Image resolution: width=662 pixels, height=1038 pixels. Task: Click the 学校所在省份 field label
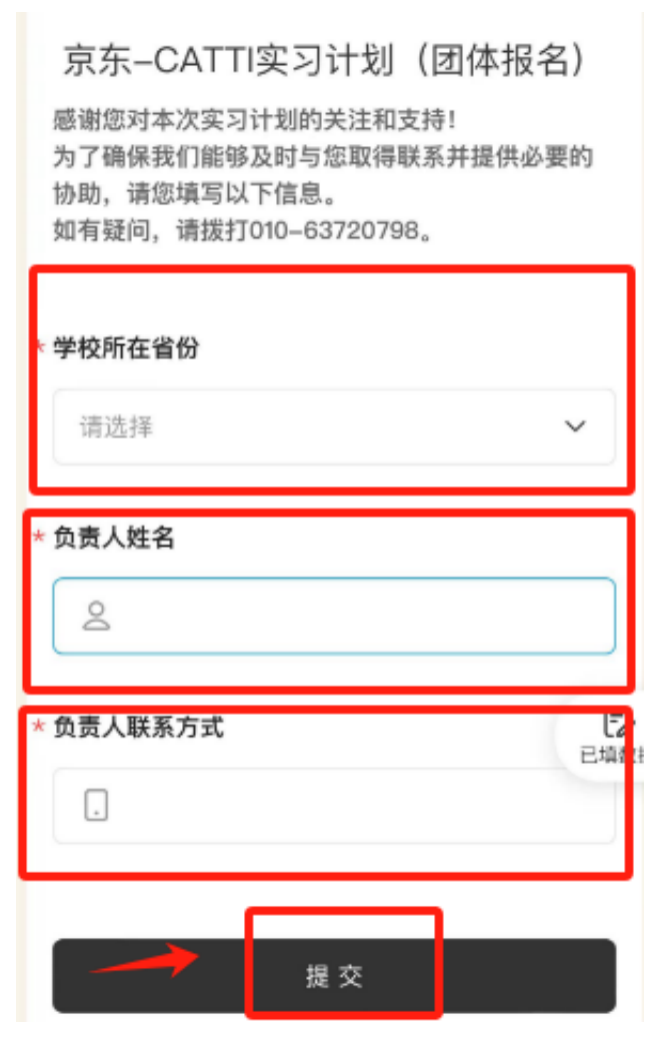click(x=126, y=348)
